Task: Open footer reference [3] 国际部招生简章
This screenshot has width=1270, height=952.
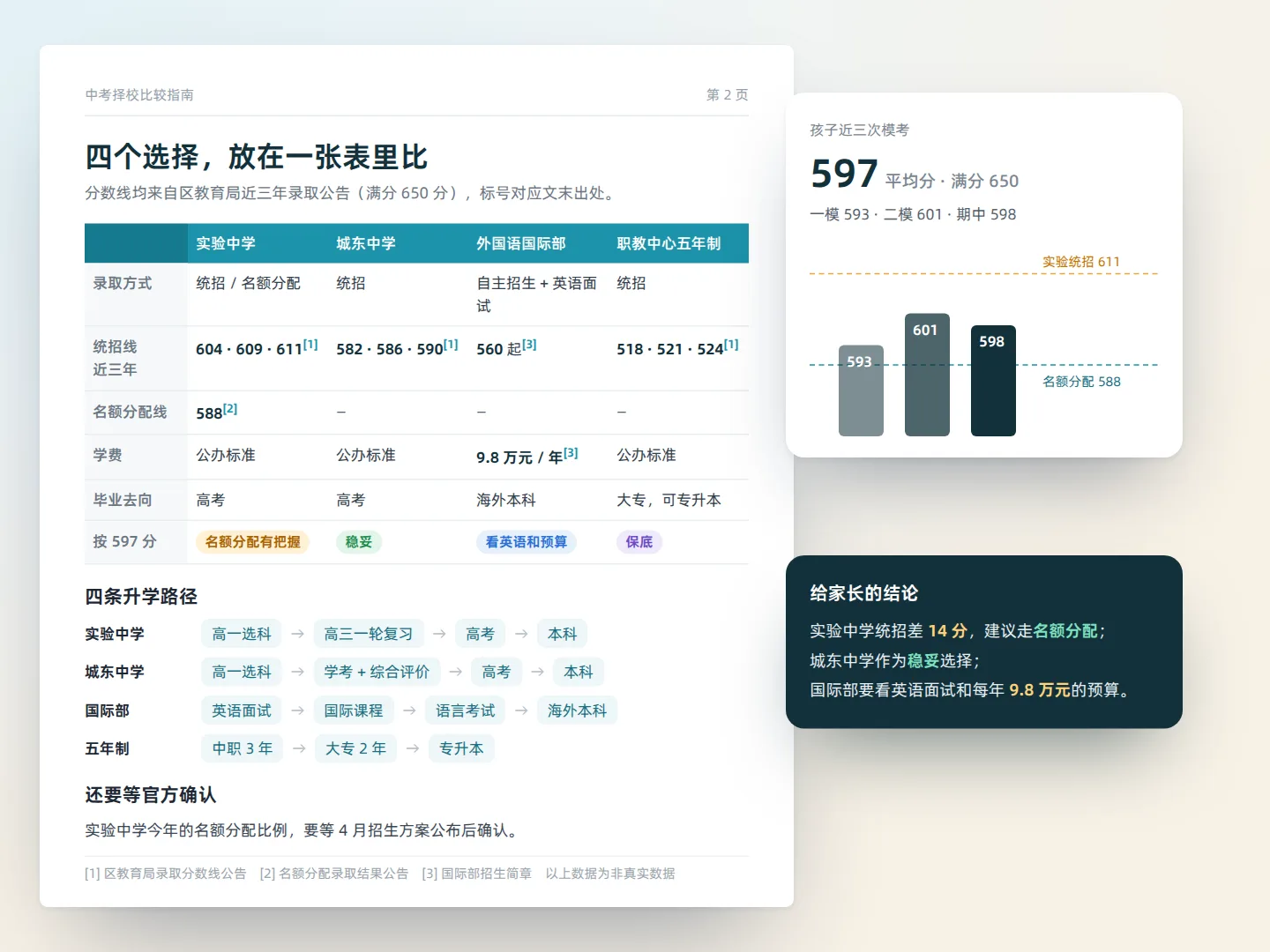Action: [477, 874]
